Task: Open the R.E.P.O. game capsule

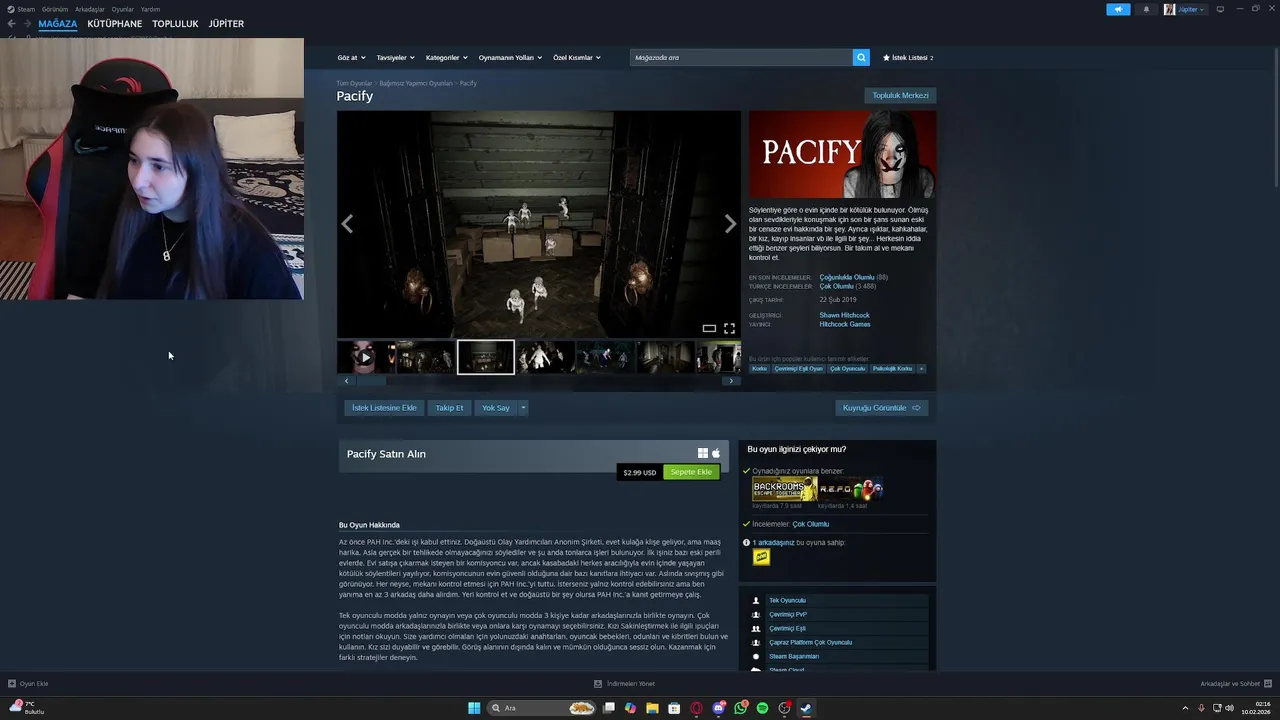Action: tap(850, 489)
